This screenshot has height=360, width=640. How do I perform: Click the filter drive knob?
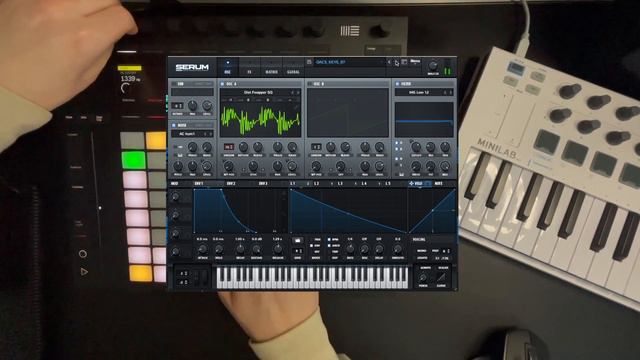point(416,166)
